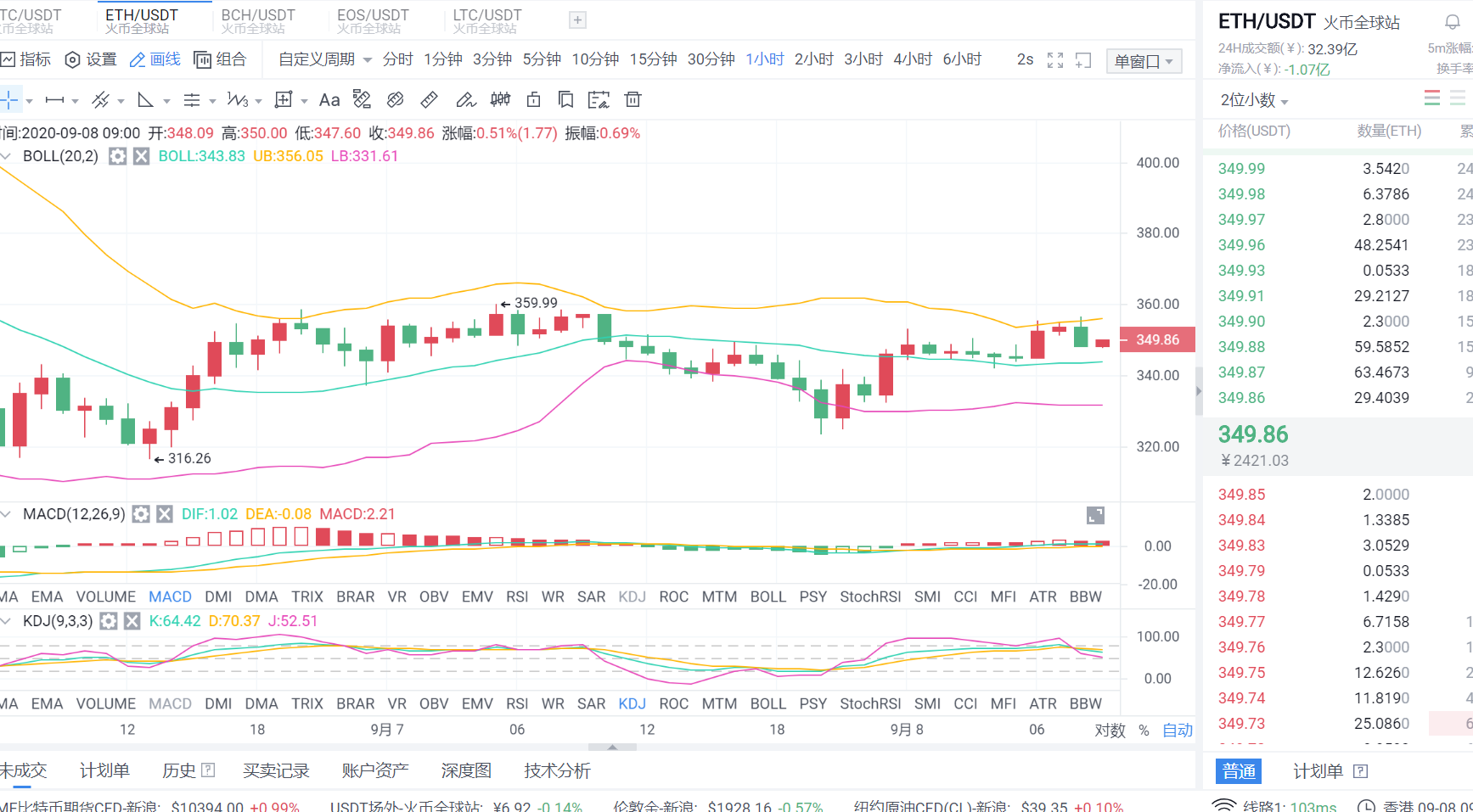Select the crosshair cursor tool
1473x812 pixels.
(9, 100)
